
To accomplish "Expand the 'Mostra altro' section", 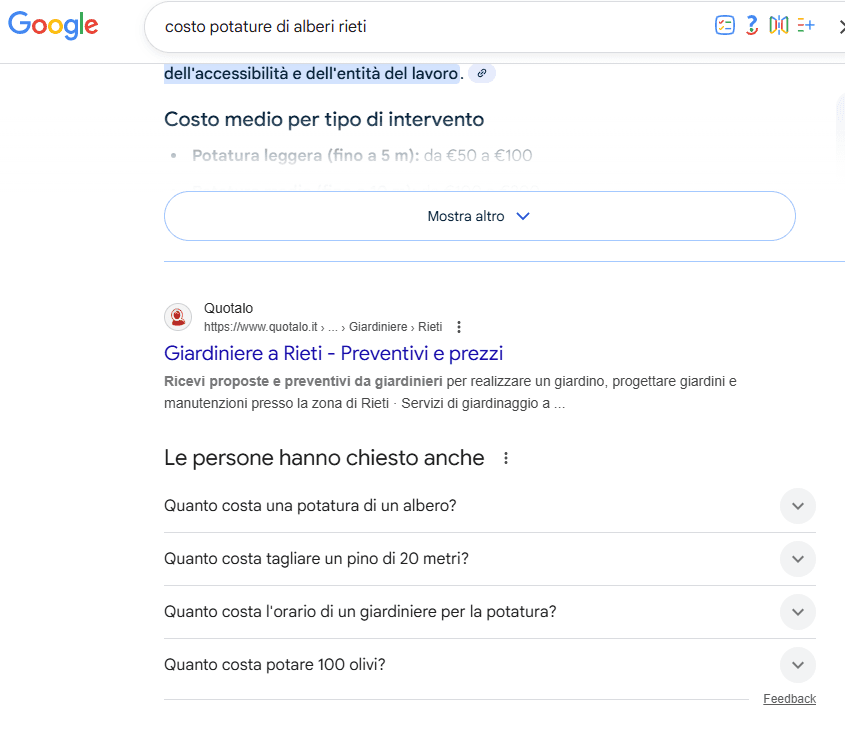I will pos(479,216).
